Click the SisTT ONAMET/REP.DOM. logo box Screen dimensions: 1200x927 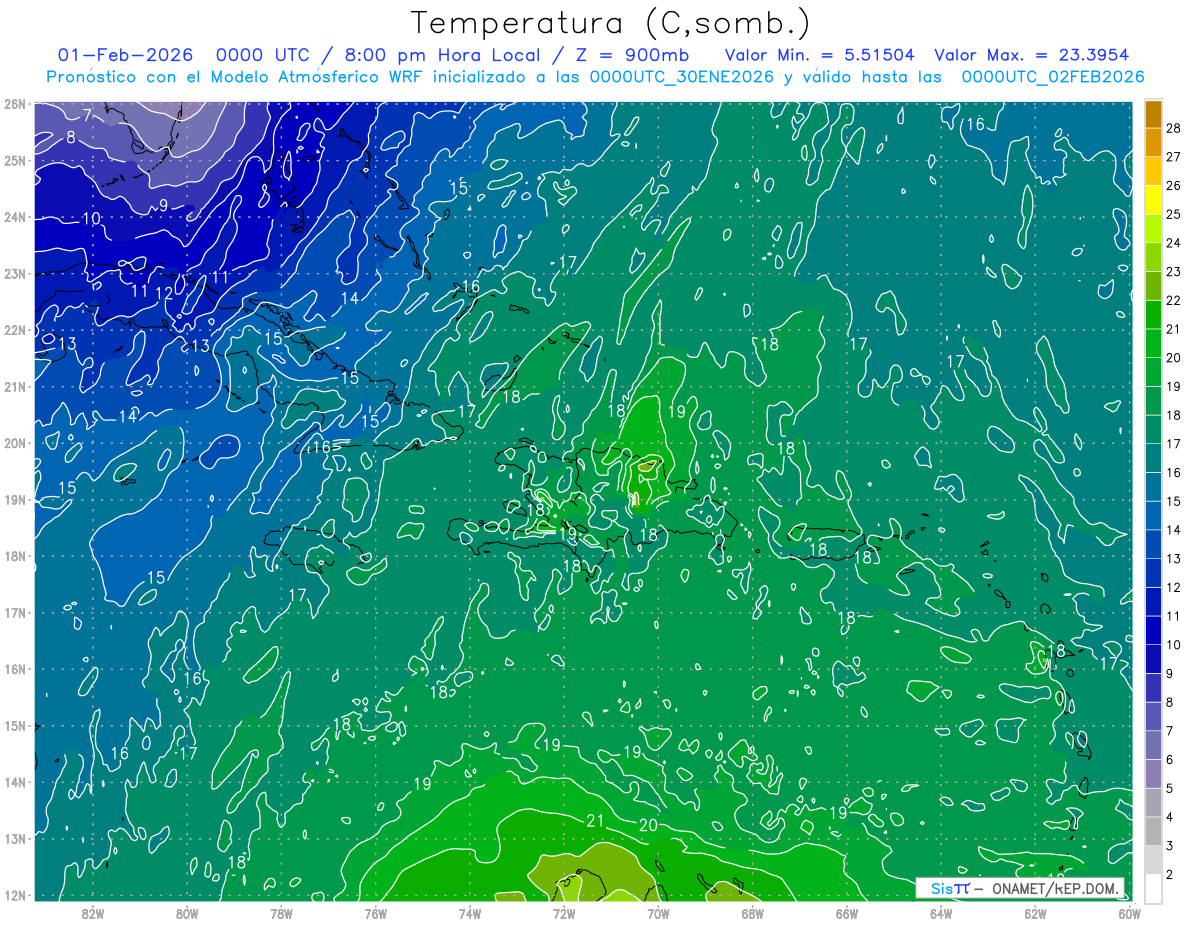[1021, 888]
